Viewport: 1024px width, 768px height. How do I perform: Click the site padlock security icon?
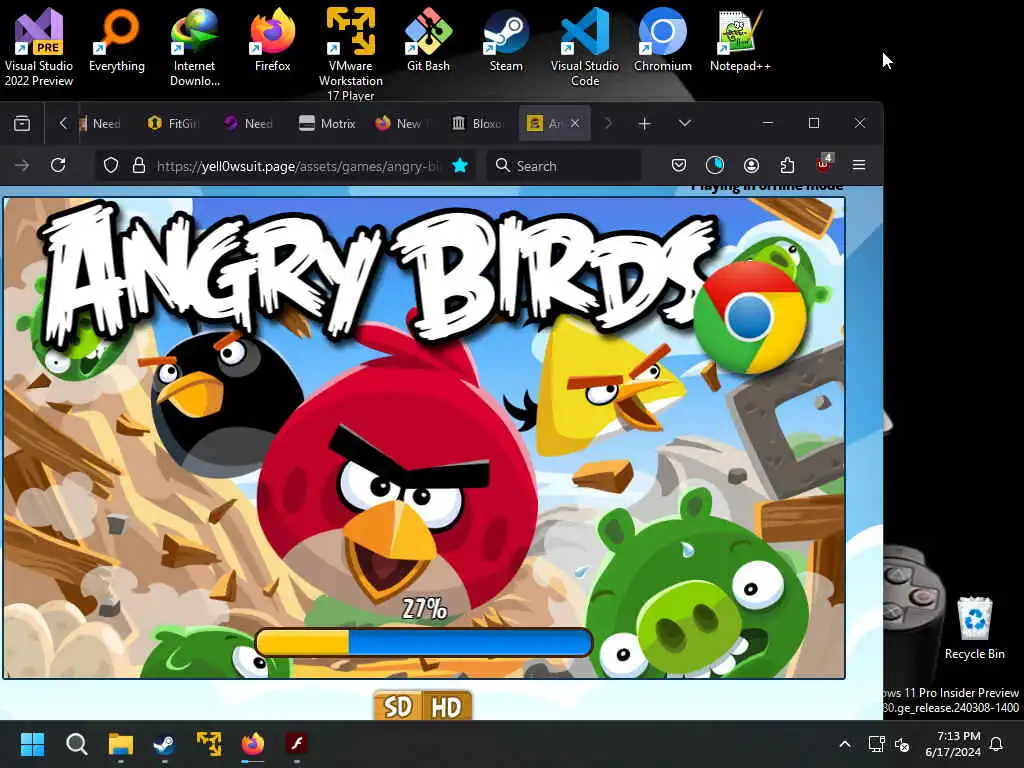[138, 166]
